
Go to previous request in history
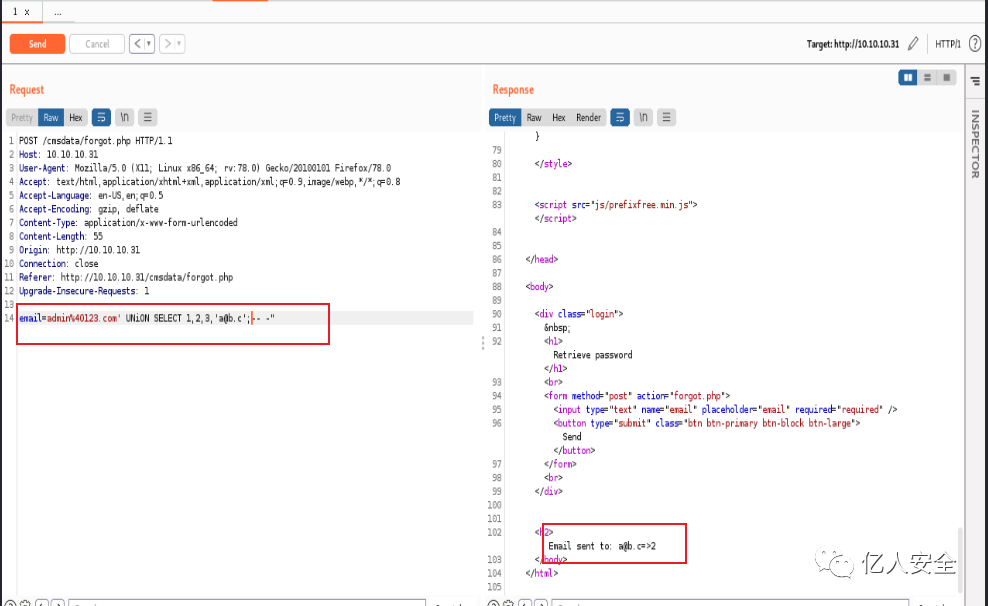click(x=137, y=43)
